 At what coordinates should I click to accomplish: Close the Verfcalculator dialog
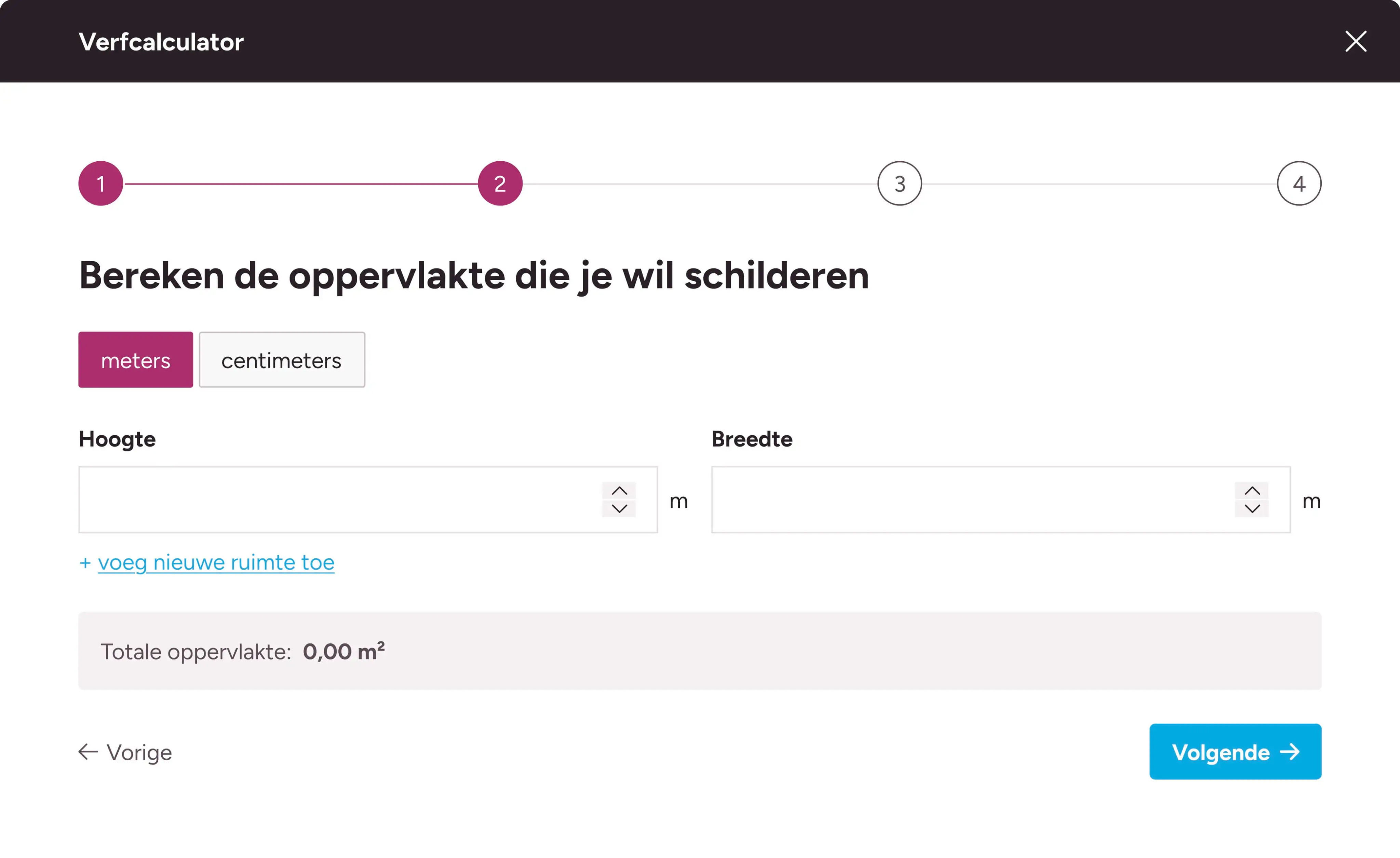click(1355, 41)
